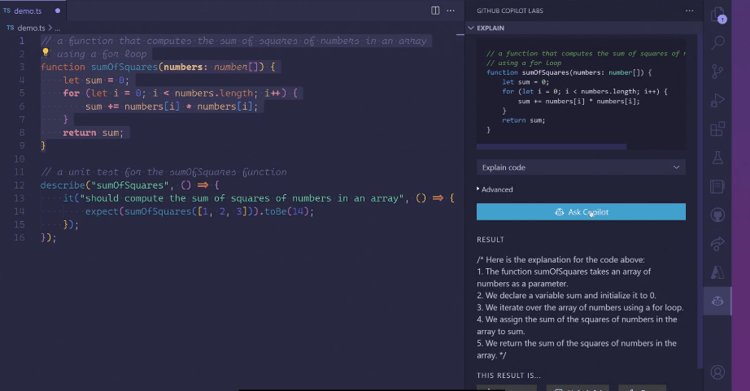Open the Live Share arrow icon
750x391 pixels.
pos(717,244)
